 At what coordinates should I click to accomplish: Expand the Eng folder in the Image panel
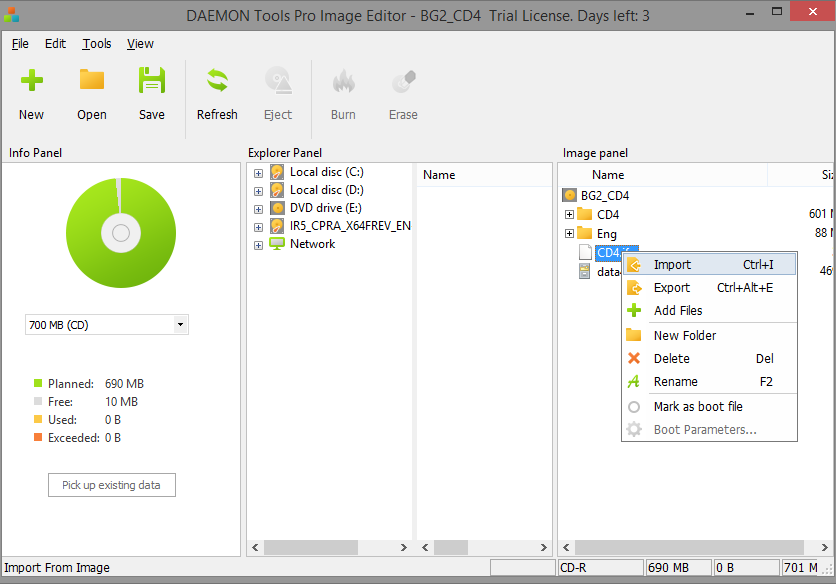click(x=569, y=234)
